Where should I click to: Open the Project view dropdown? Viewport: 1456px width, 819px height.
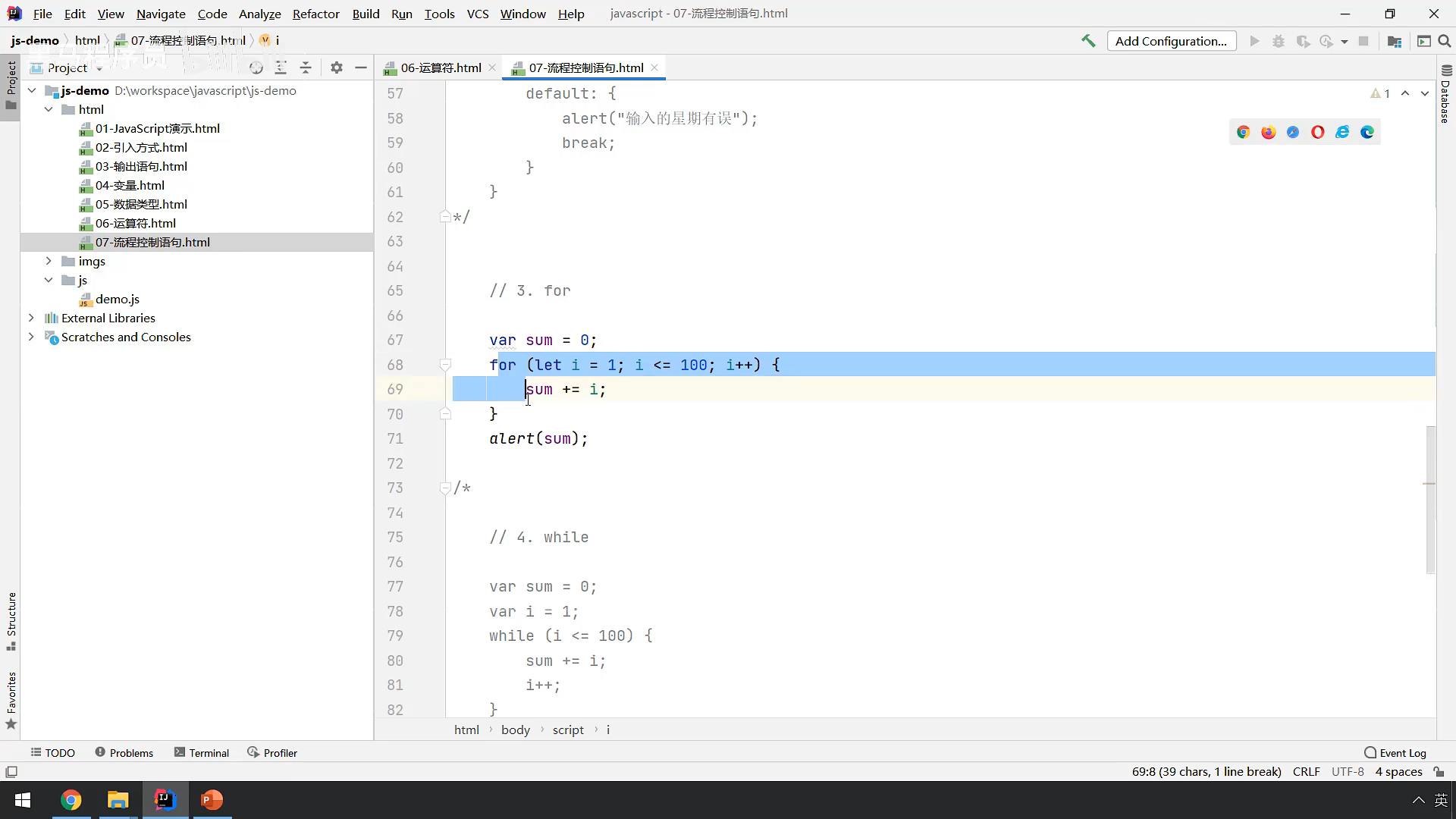pyautogui.click(x=99, y=68)
